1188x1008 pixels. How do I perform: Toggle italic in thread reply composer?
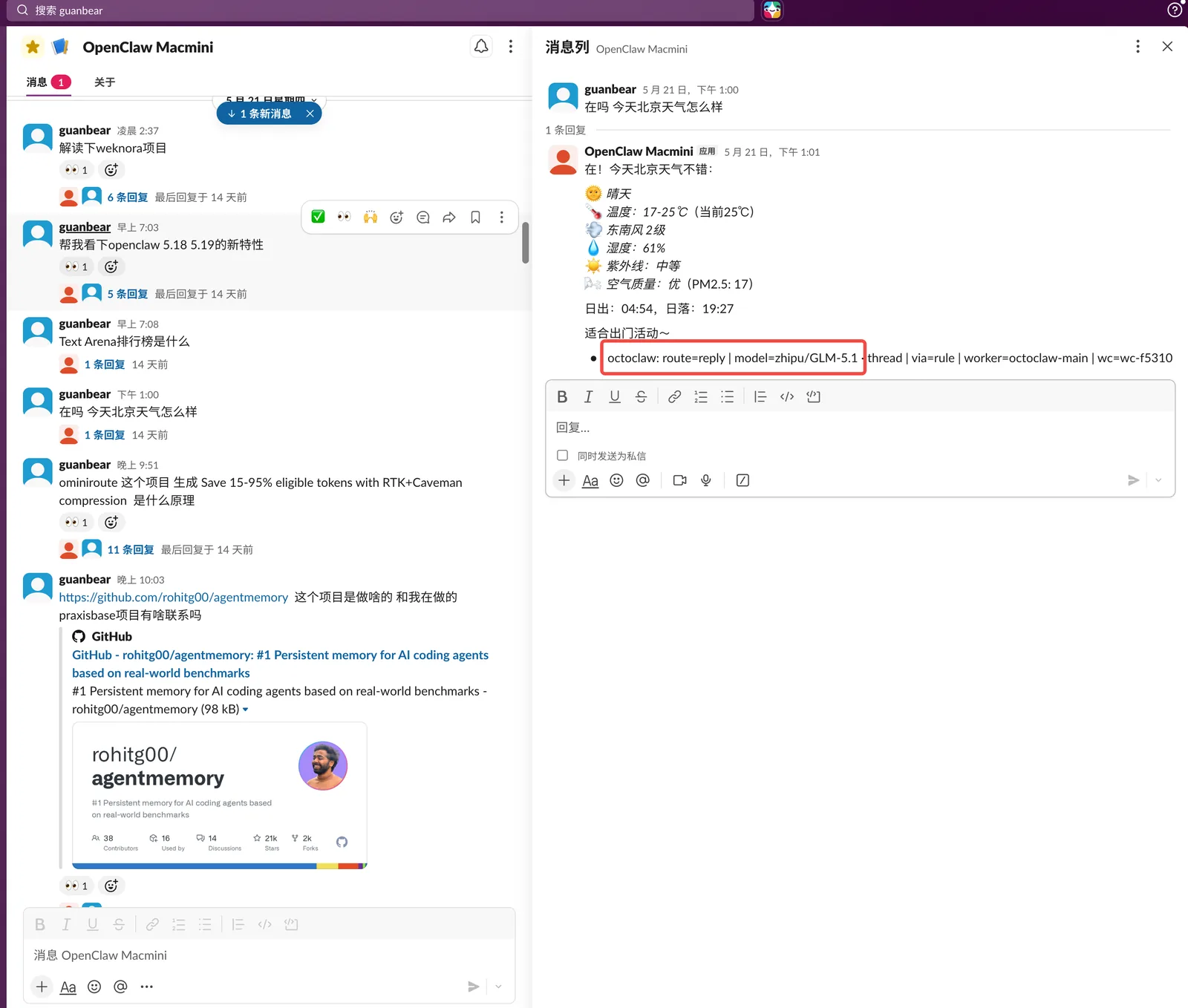tap(588, 396)
